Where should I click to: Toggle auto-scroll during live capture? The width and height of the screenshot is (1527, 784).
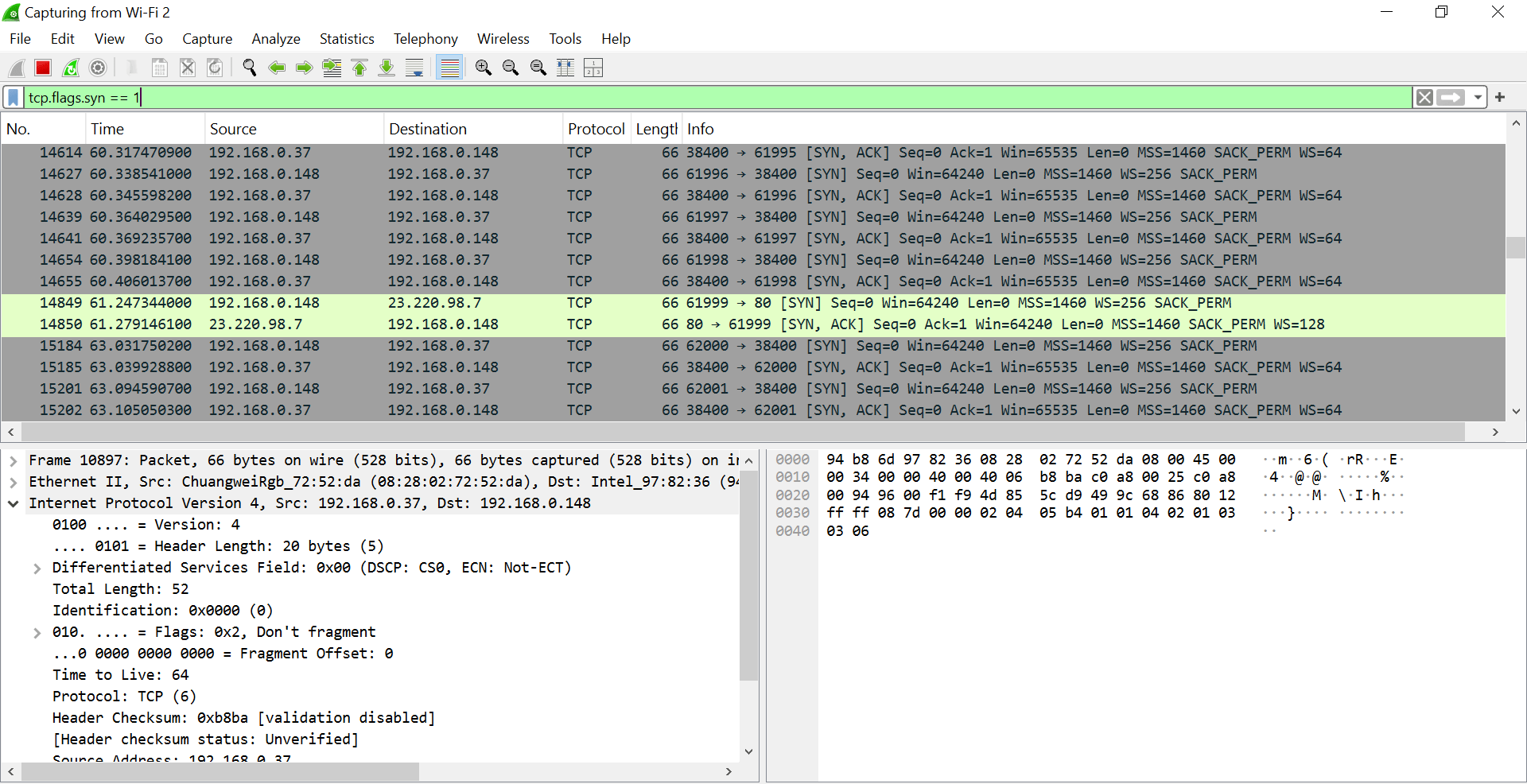414,68
